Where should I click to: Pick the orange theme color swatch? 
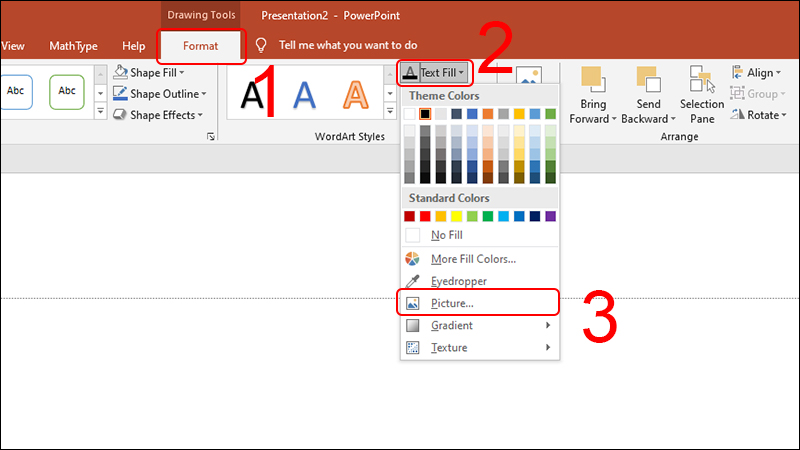tap(488, 114)
